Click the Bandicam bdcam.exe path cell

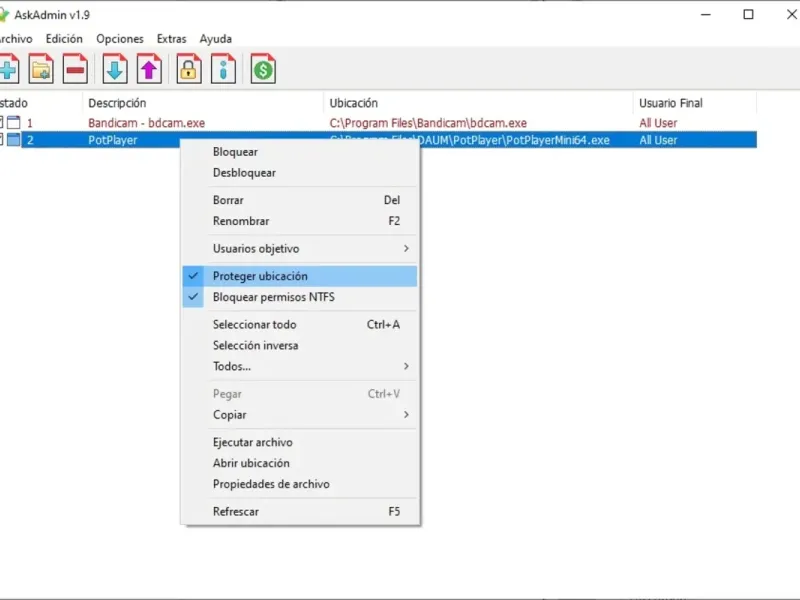coord(428,123)
